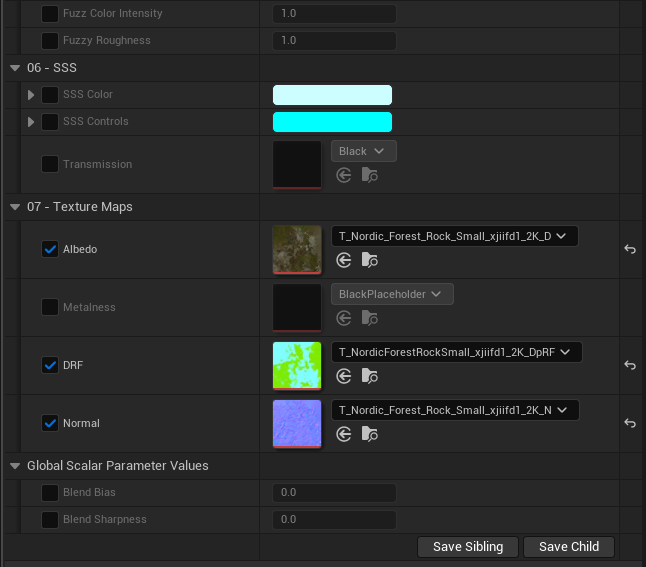Viewport: 646px width, 567px height.
Task: Collapse the 07 - Texture Maps section
Action: click(15, 207)
